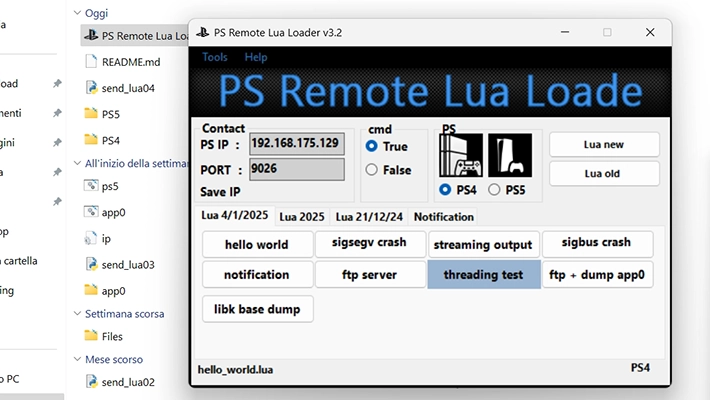The image size is (710, 400).
Task: Click the sigsegv crash button
Action: 370,243
